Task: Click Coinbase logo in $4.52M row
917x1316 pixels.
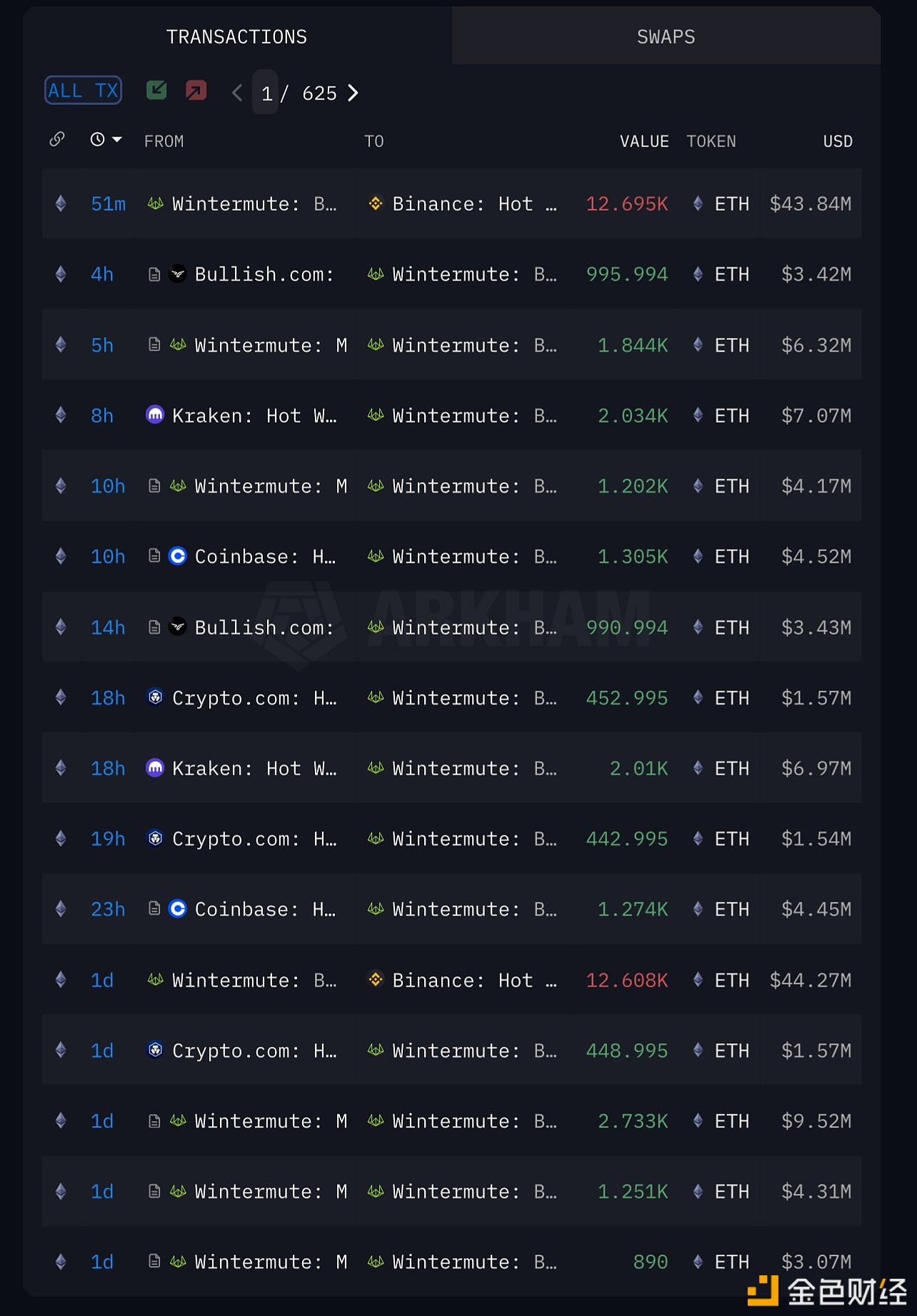Action: coord(178,556)
